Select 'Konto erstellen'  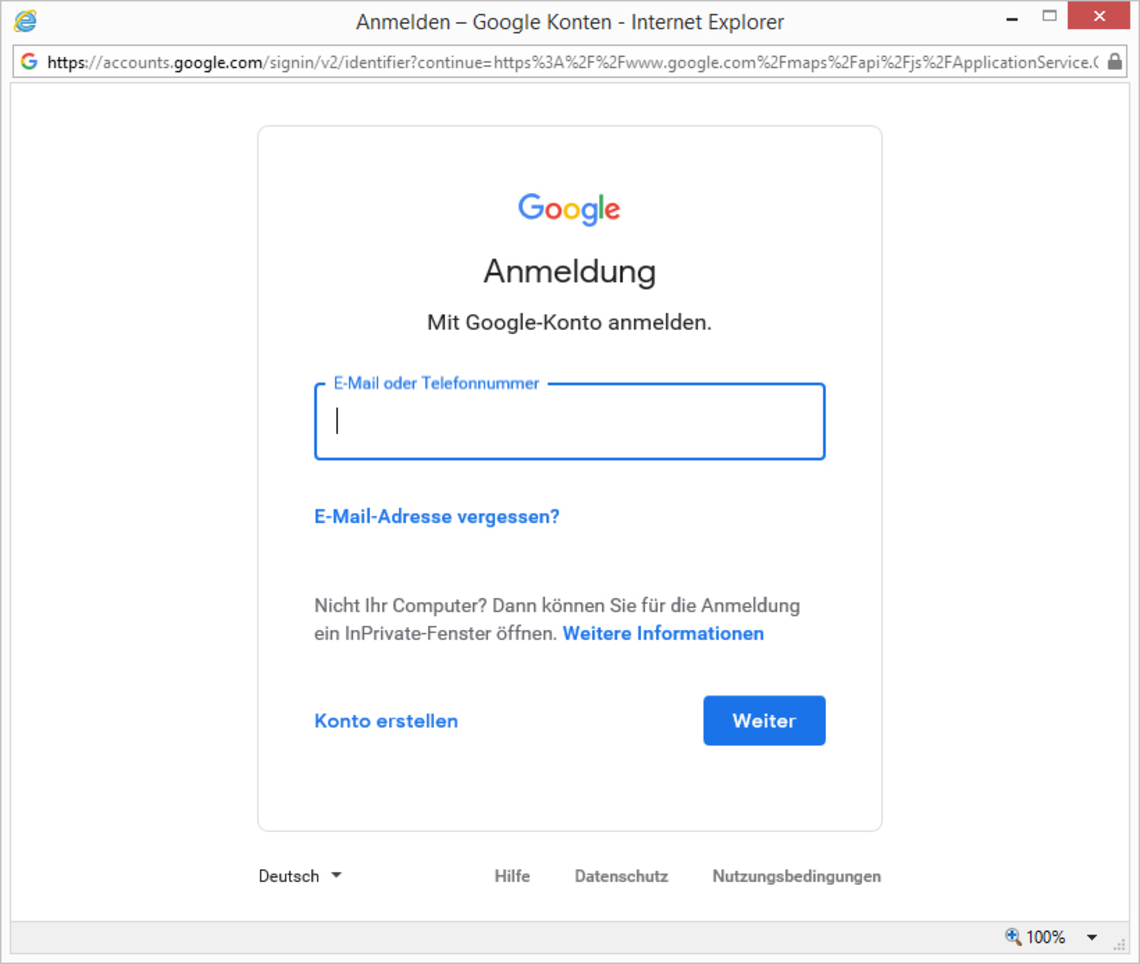(x=386, y=721)
